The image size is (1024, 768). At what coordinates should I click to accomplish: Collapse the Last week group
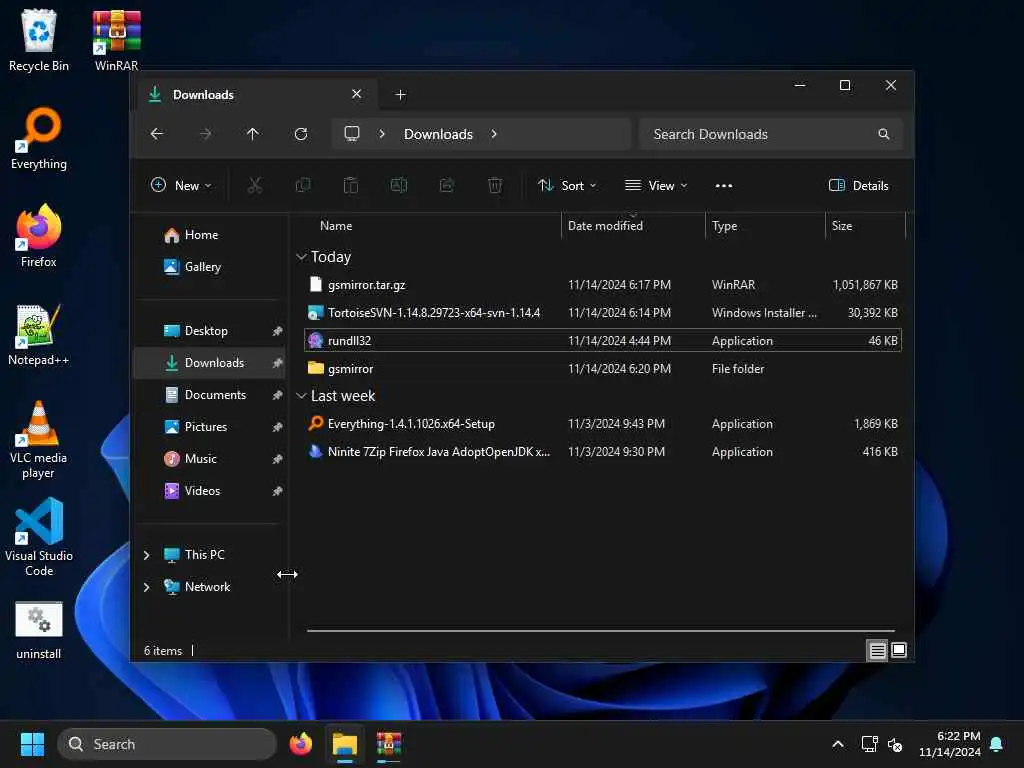[x=301, y=396]
